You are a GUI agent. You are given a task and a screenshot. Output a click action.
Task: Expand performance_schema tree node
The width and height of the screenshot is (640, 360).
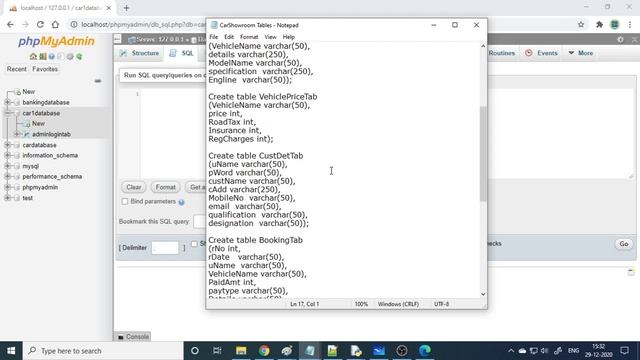pos(7,177)
